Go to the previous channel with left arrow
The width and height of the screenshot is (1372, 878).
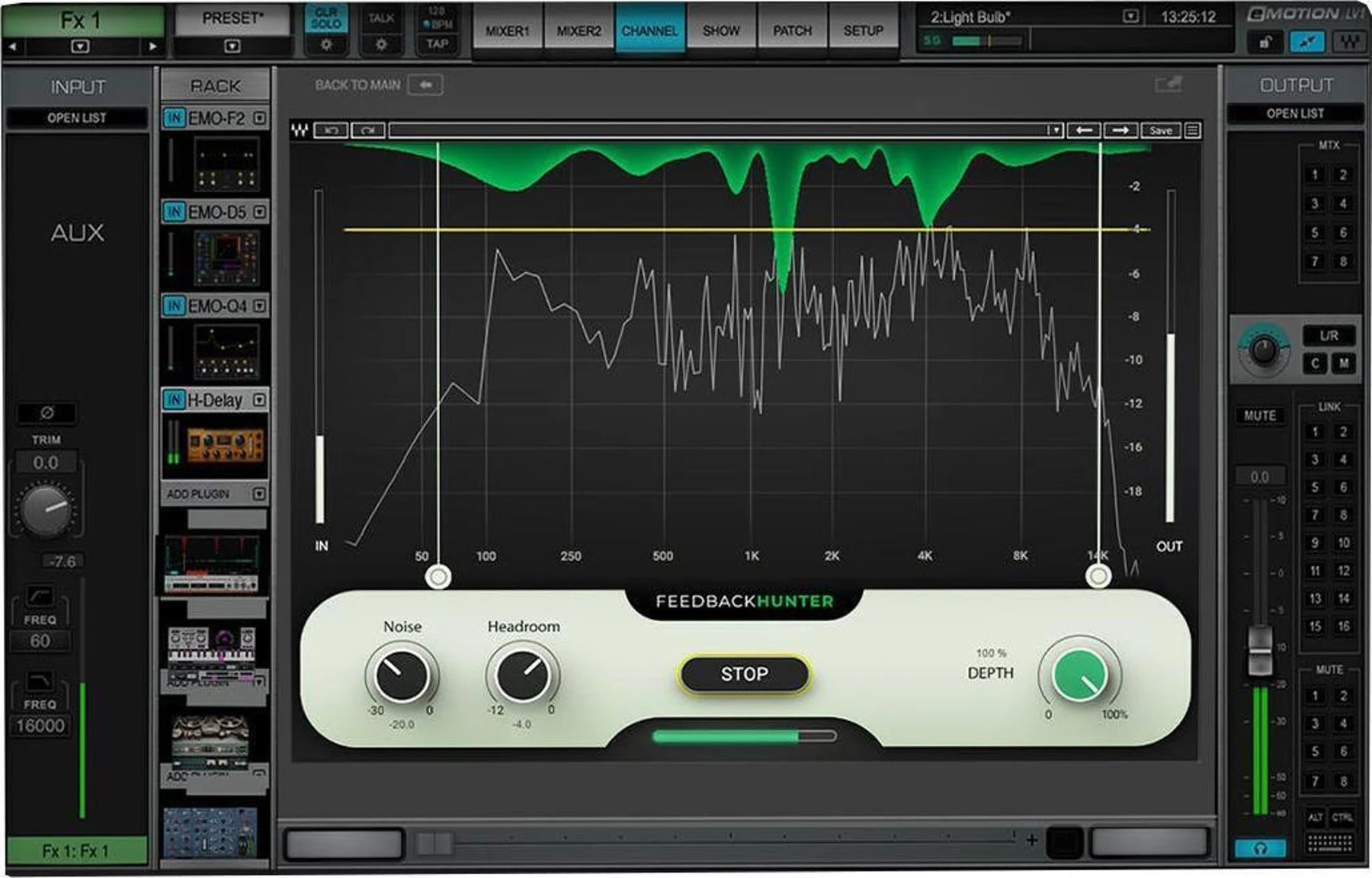click(12, 46)
